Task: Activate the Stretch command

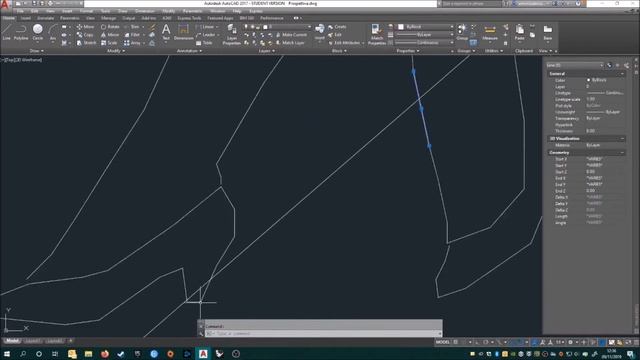Action: coord(86,42)
